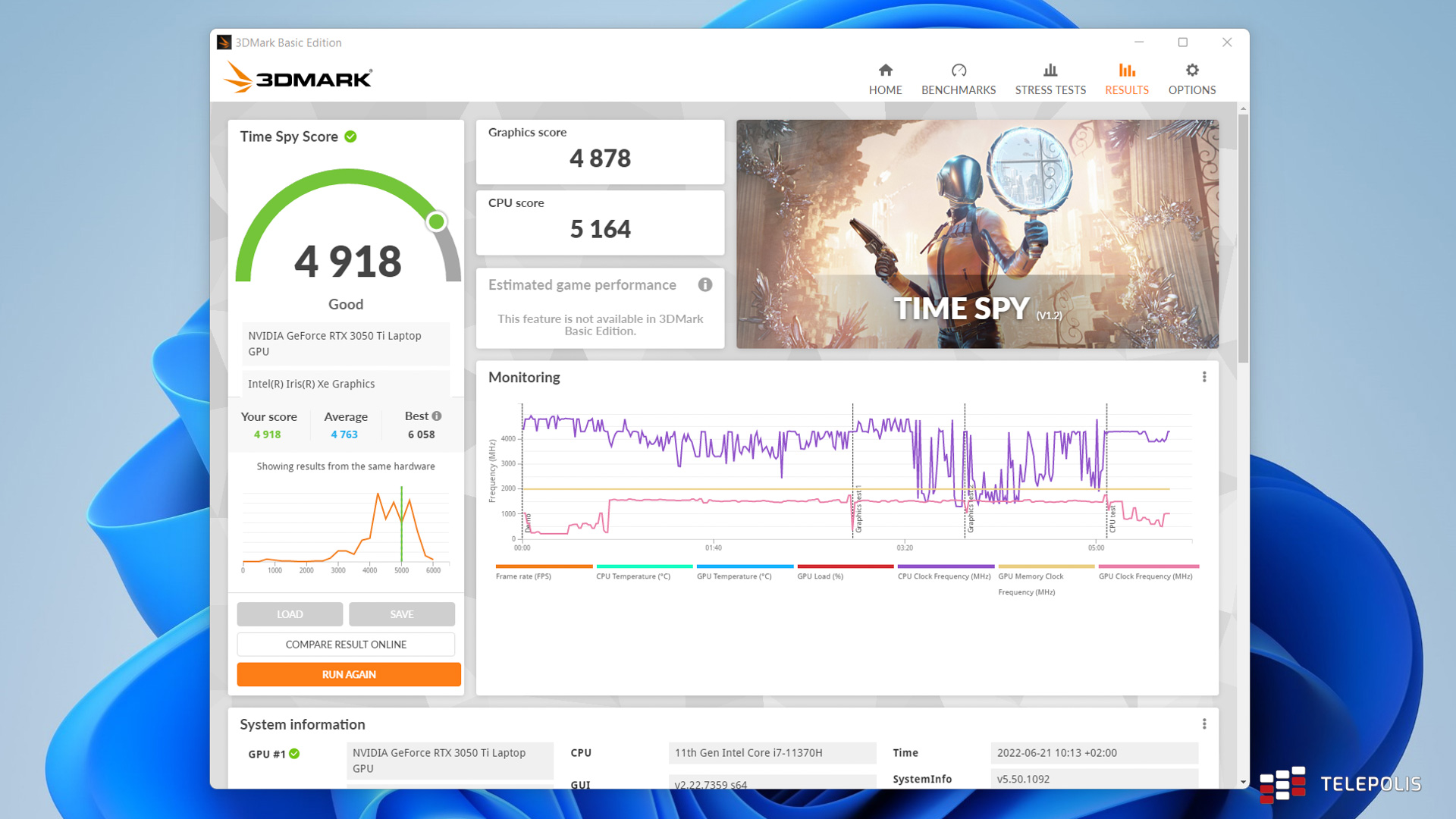The image size is (1456, 819).
Task: Open the Home icon in navigation
Action: [885, 71]
